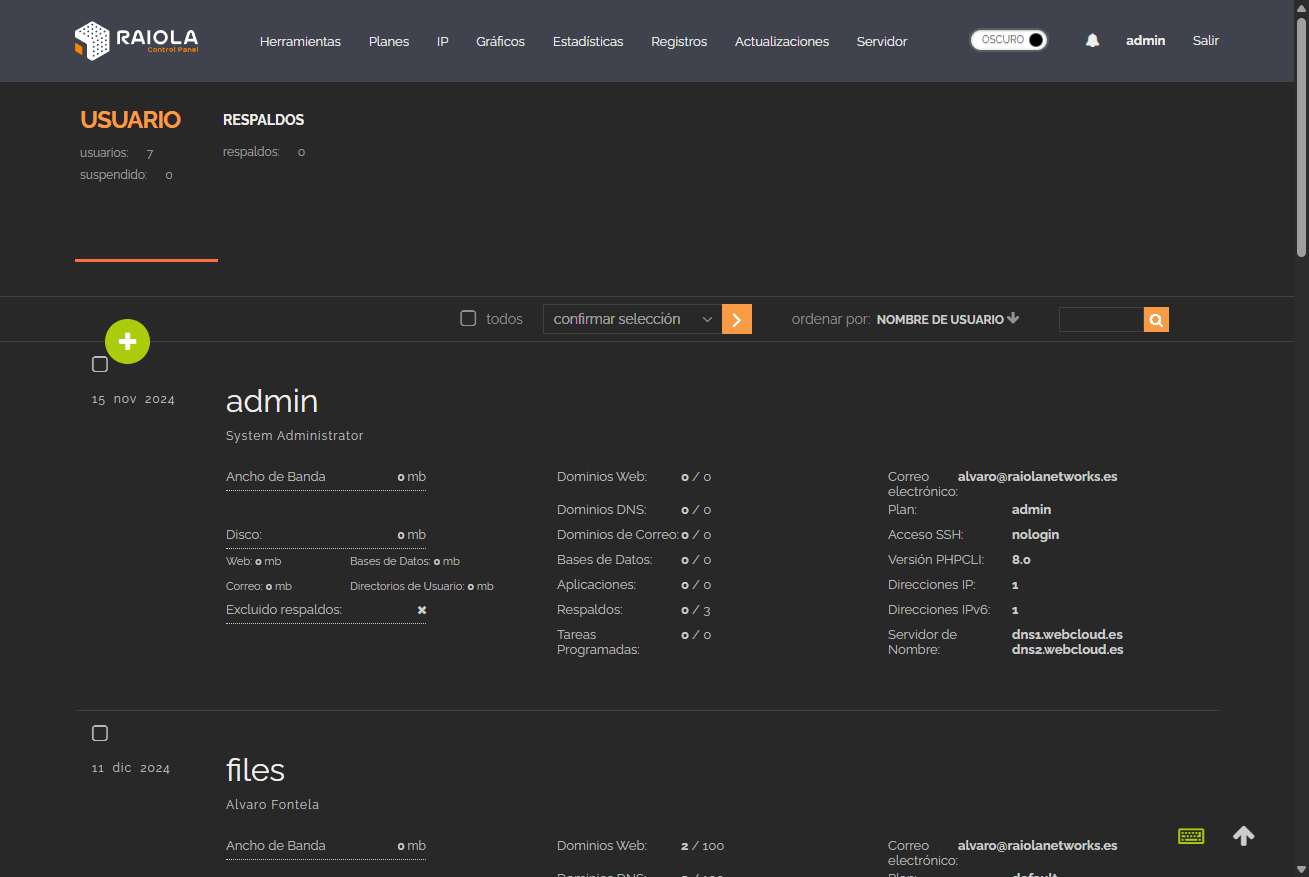This screenshot has height=877, width=1309.
Task: Tick the checkbox for the admin user
Action: (x=100, y=364)
